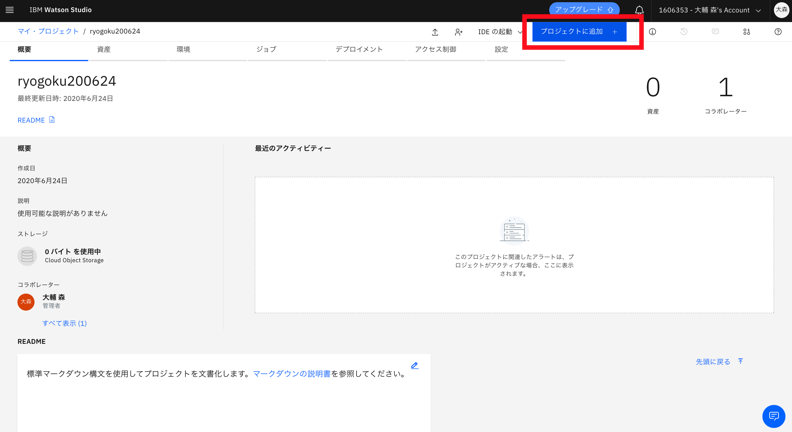The image size is (792, 432).
Task: Click the 1 コラボレーター counter
Action: 725,94
